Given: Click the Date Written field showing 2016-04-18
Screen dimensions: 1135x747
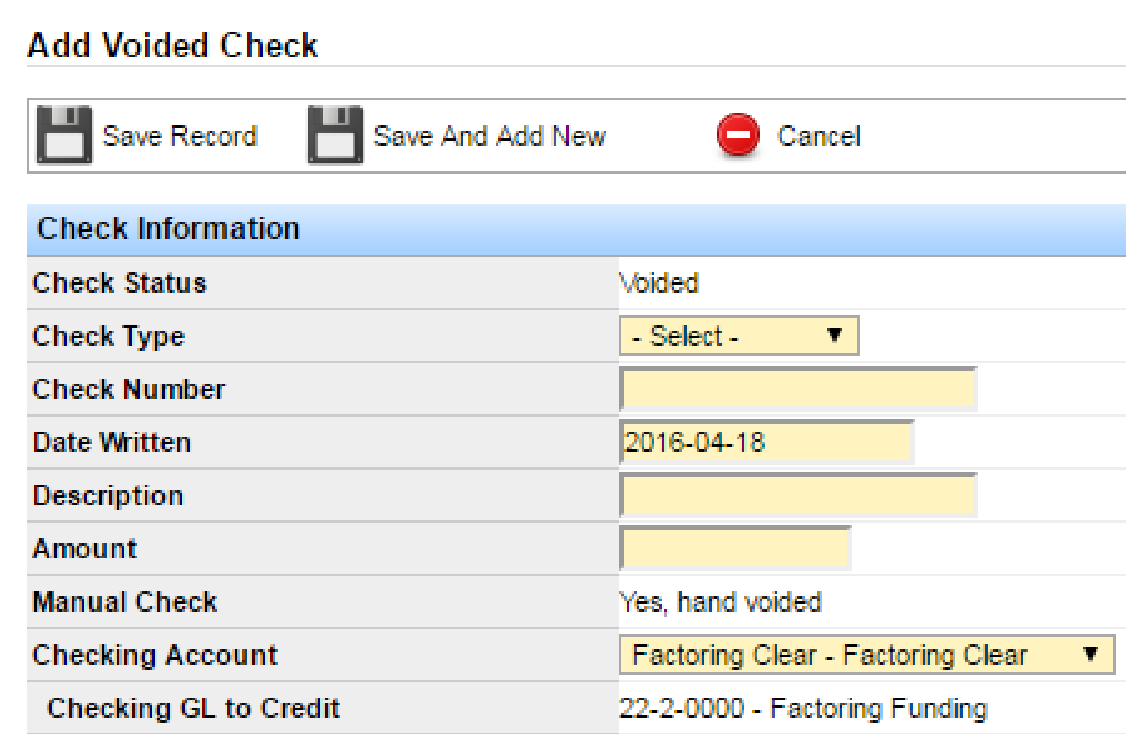Looking at the screenshot, I should (767, 442).
